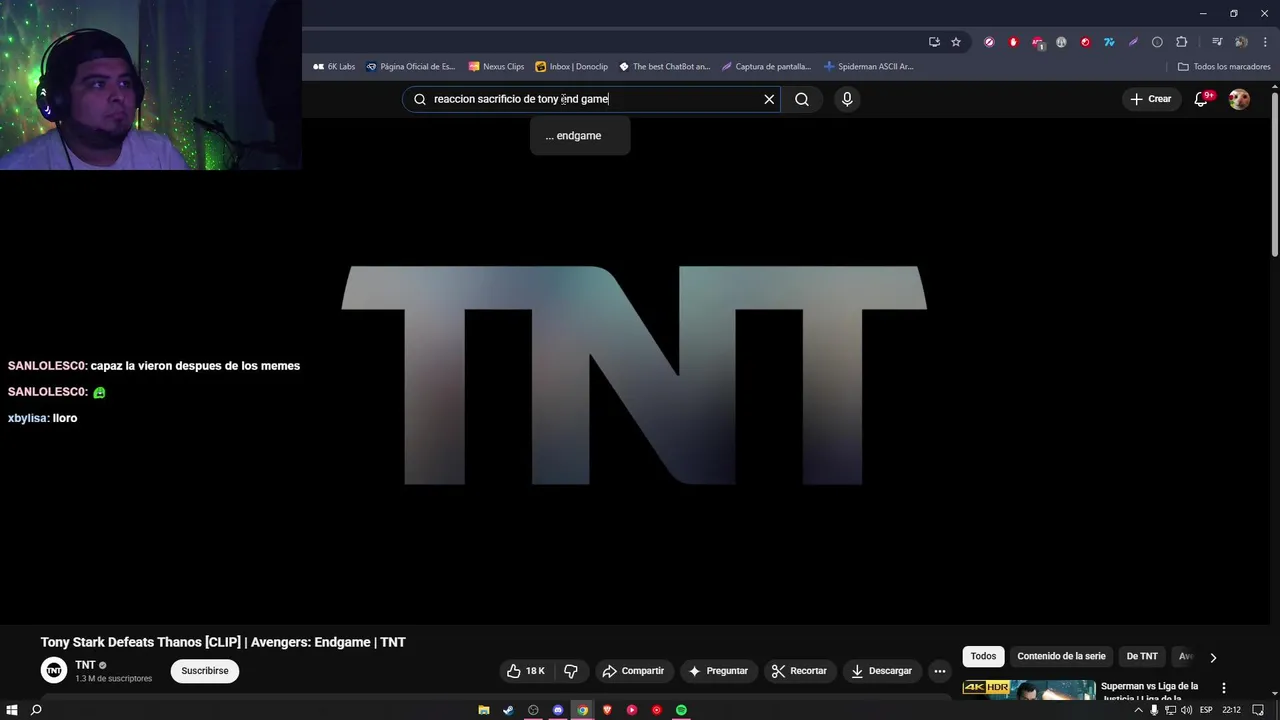Screen dimensions: 1280x720
Task: Click the Compartir share button
Action: (634, 671)
